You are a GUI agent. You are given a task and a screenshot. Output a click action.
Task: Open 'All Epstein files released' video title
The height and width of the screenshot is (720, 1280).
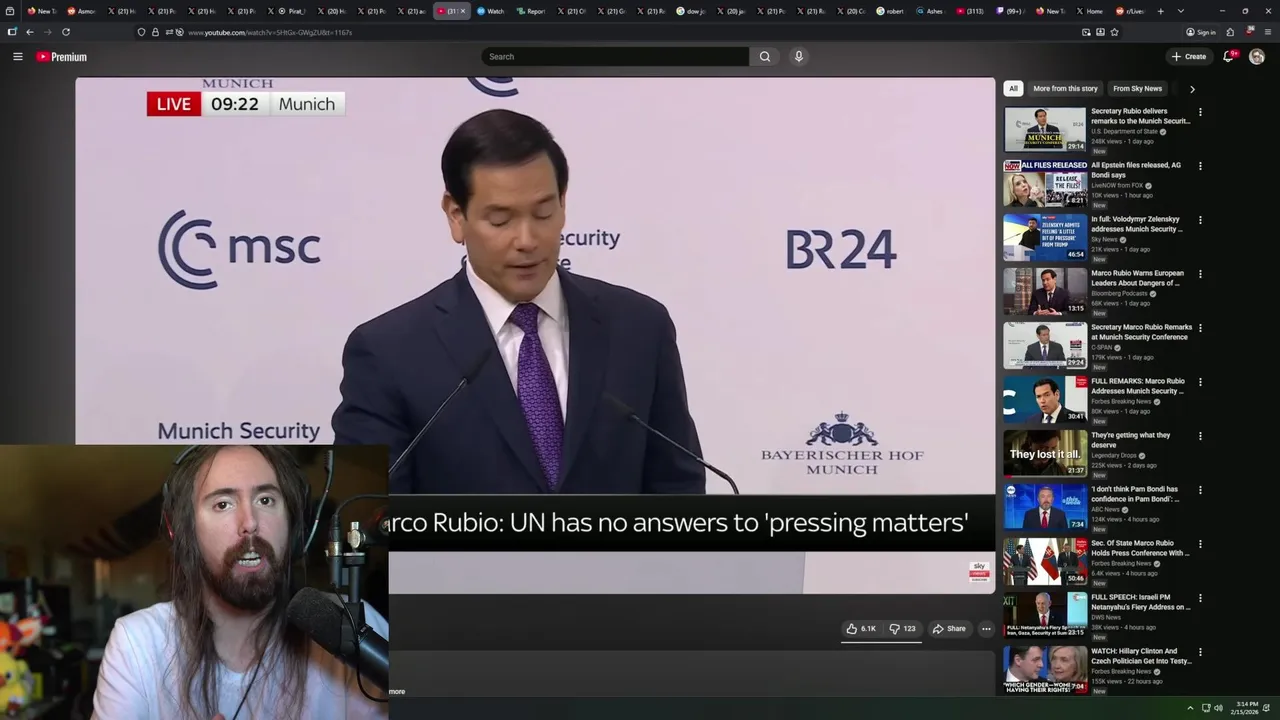[x=1136, y=170]
